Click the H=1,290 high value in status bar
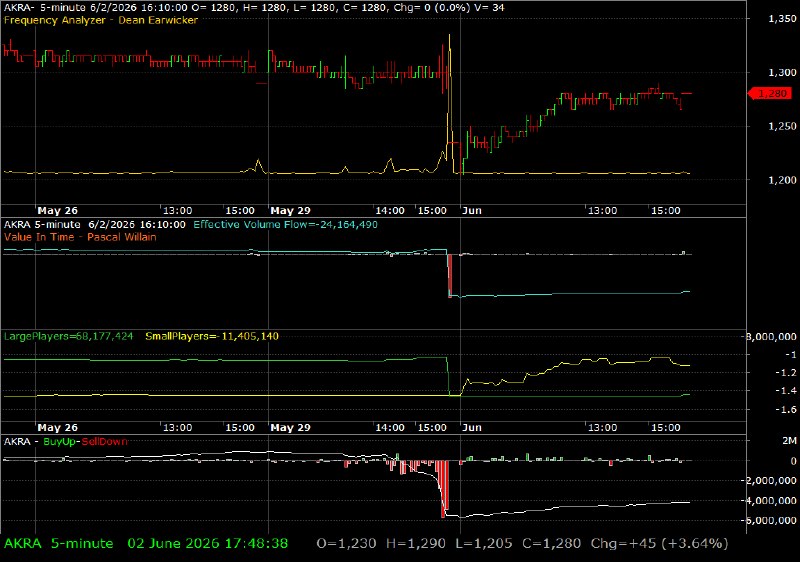The image size is (800, 562). point(415,544)
